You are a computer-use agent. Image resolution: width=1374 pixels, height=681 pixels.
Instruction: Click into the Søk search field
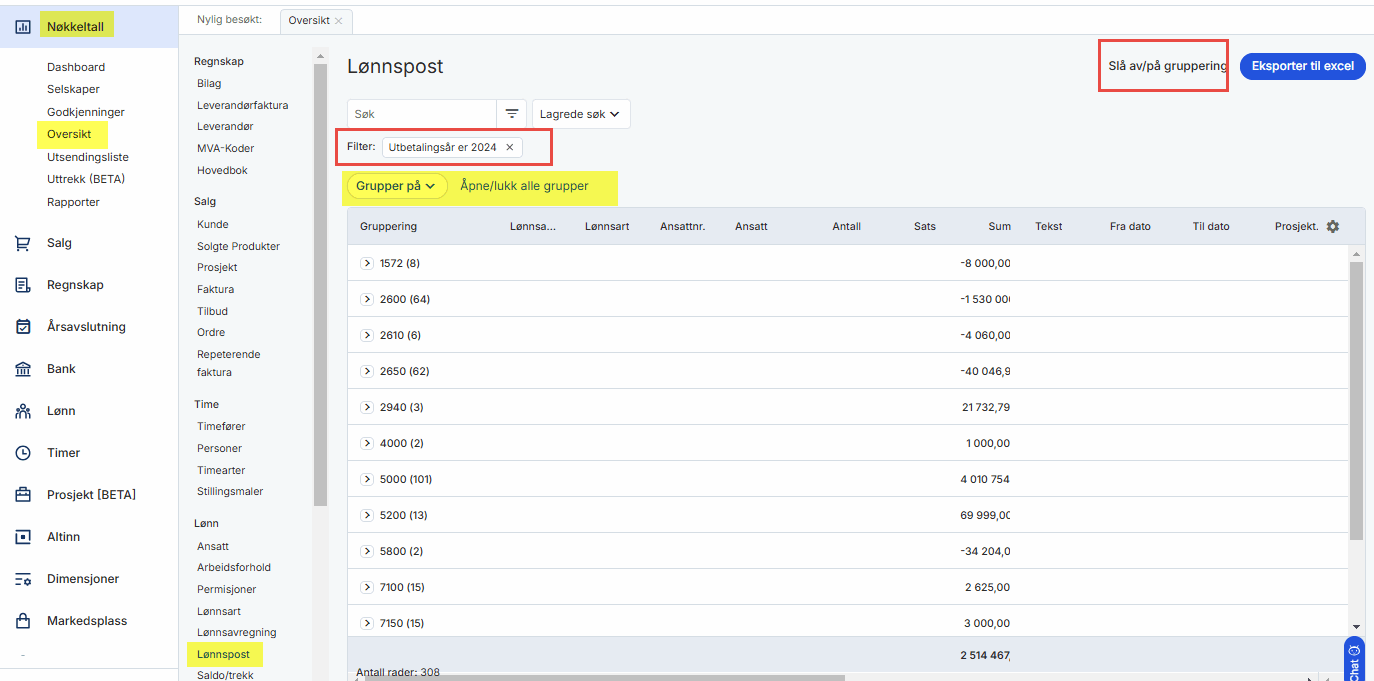(x=422, y=114)
